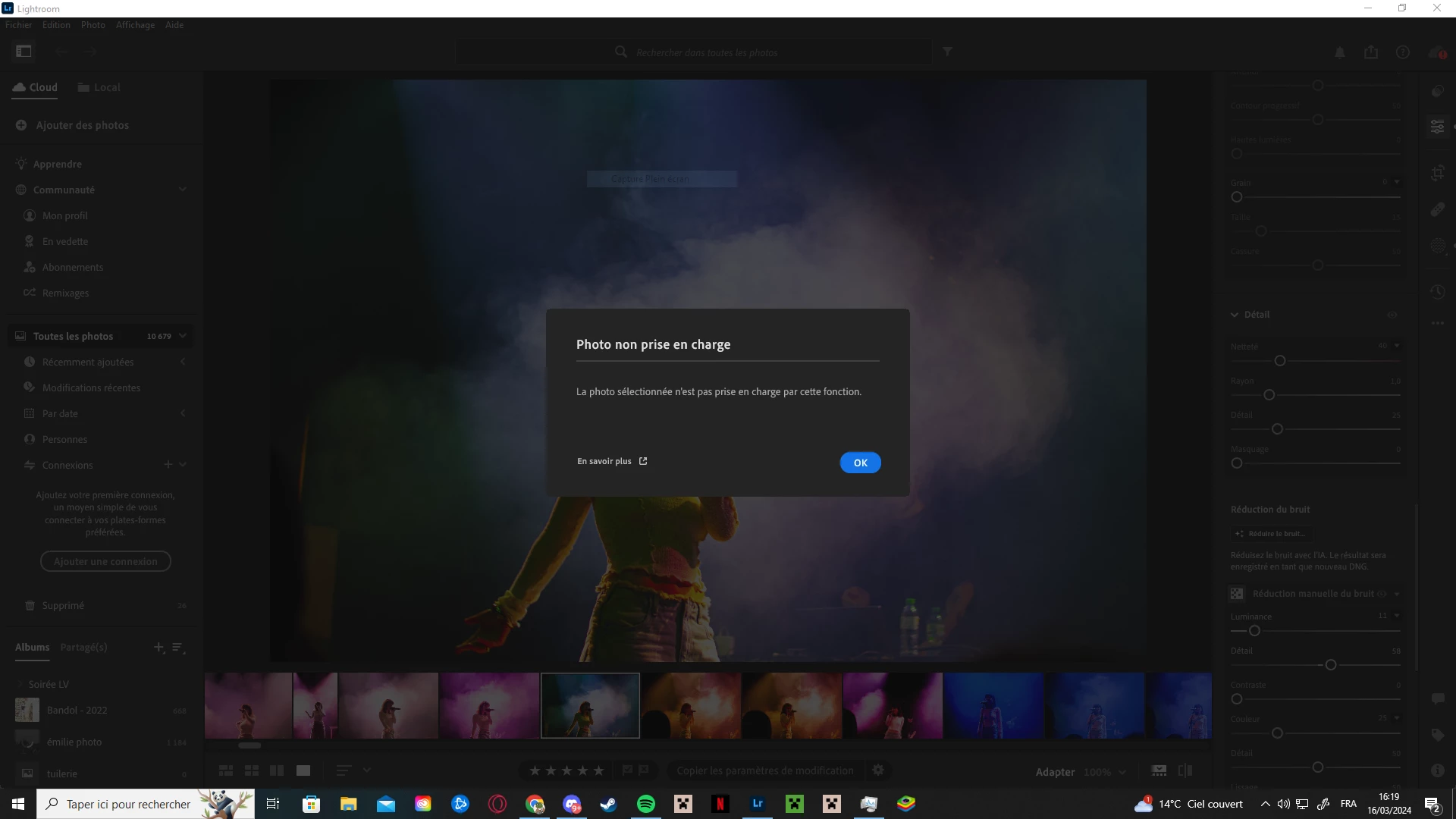The height and width of the screenshot is (819, 1456).
Task: Open the Affichage menu
Action: click(x=135, y=25)
